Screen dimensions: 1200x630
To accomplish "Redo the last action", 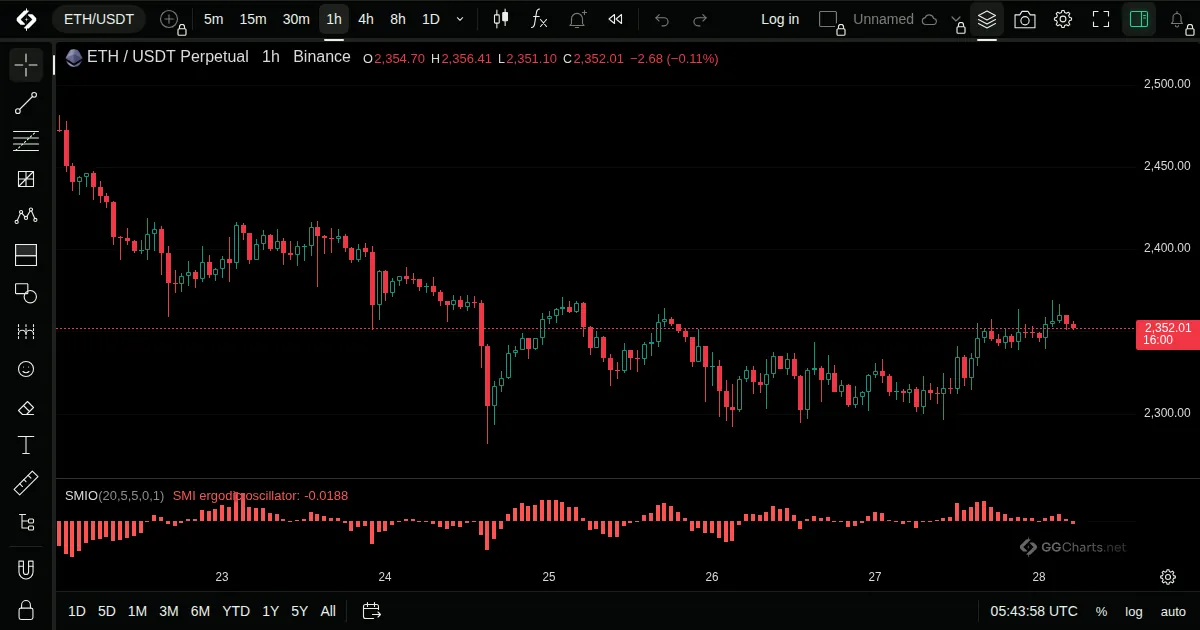I will click(700, 19).
